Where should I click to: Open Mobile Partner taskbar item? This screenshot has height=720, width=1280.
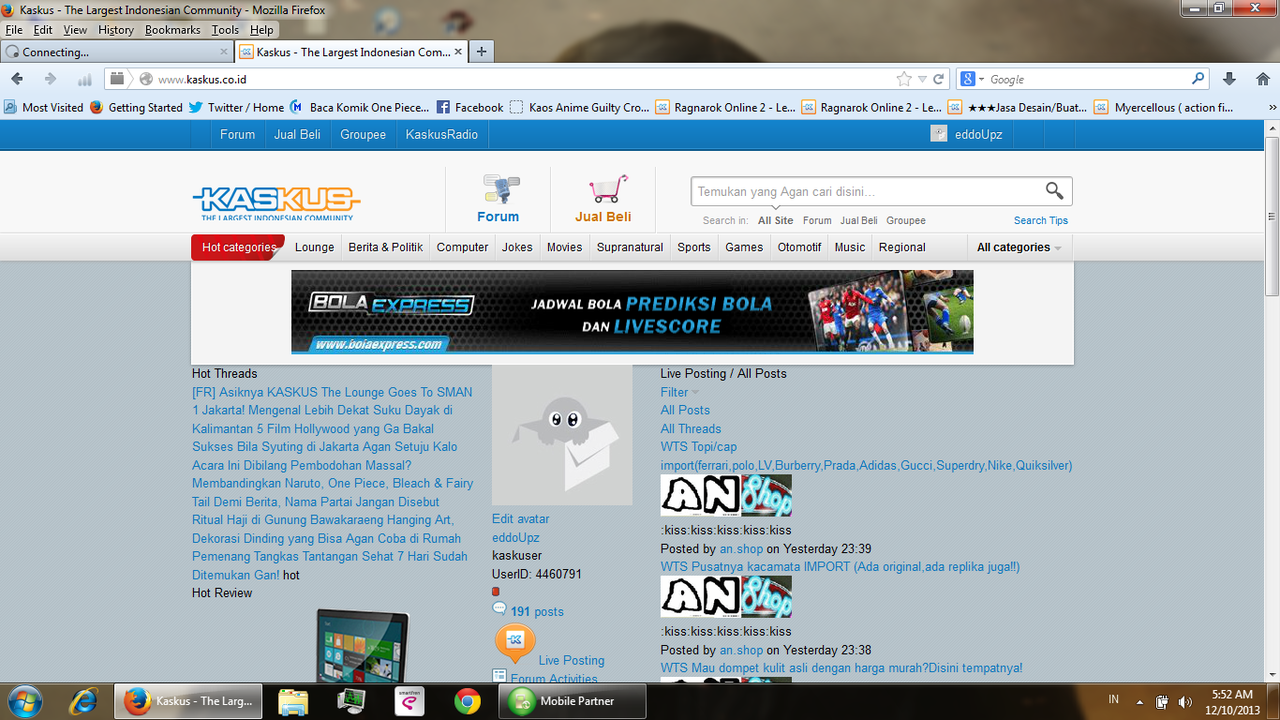(572, 701)
